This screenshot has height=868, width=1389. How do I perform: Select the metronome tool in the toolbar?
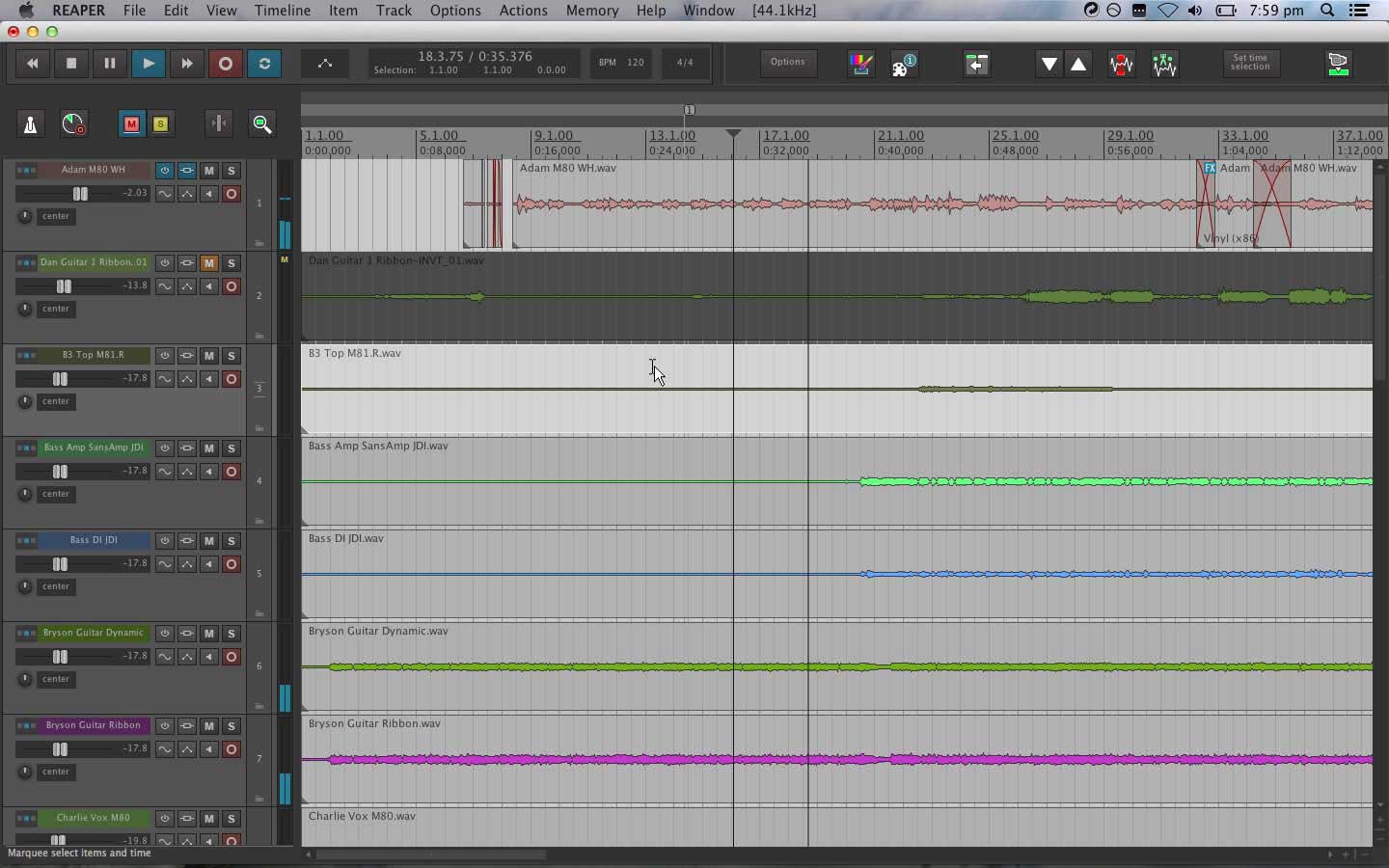tap(30, 124)
